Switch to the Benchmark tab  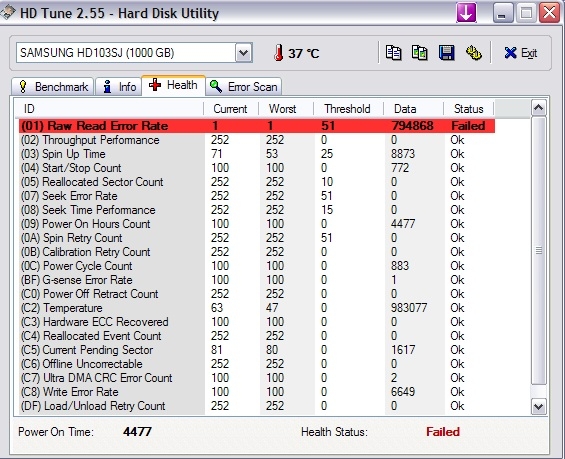click(x=53, y=87)
